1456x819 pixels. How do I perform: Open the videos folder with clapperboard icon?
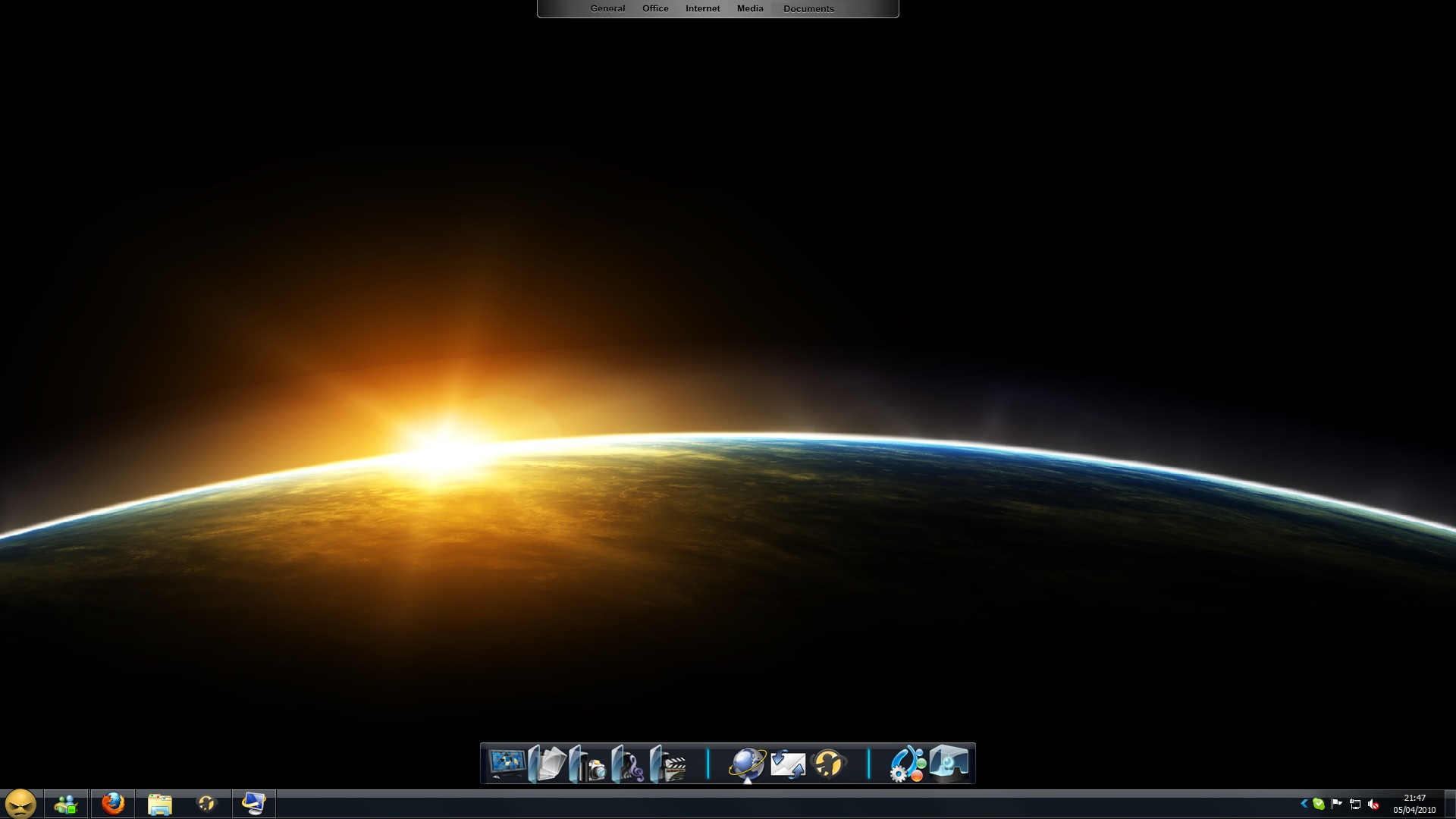click(x=668, y=764)
